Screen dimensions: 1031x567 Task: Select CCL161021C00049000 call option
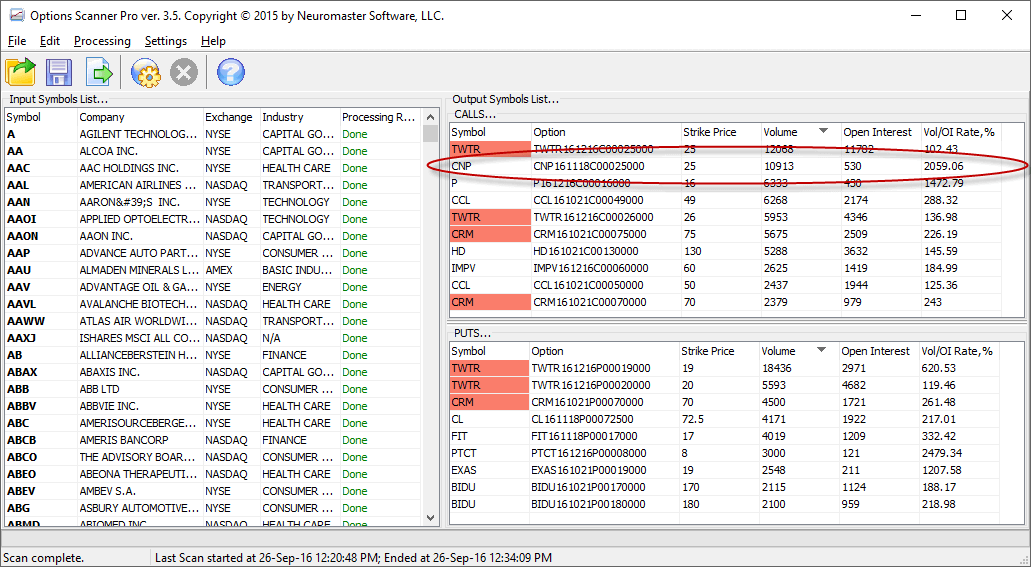(588, 200)
